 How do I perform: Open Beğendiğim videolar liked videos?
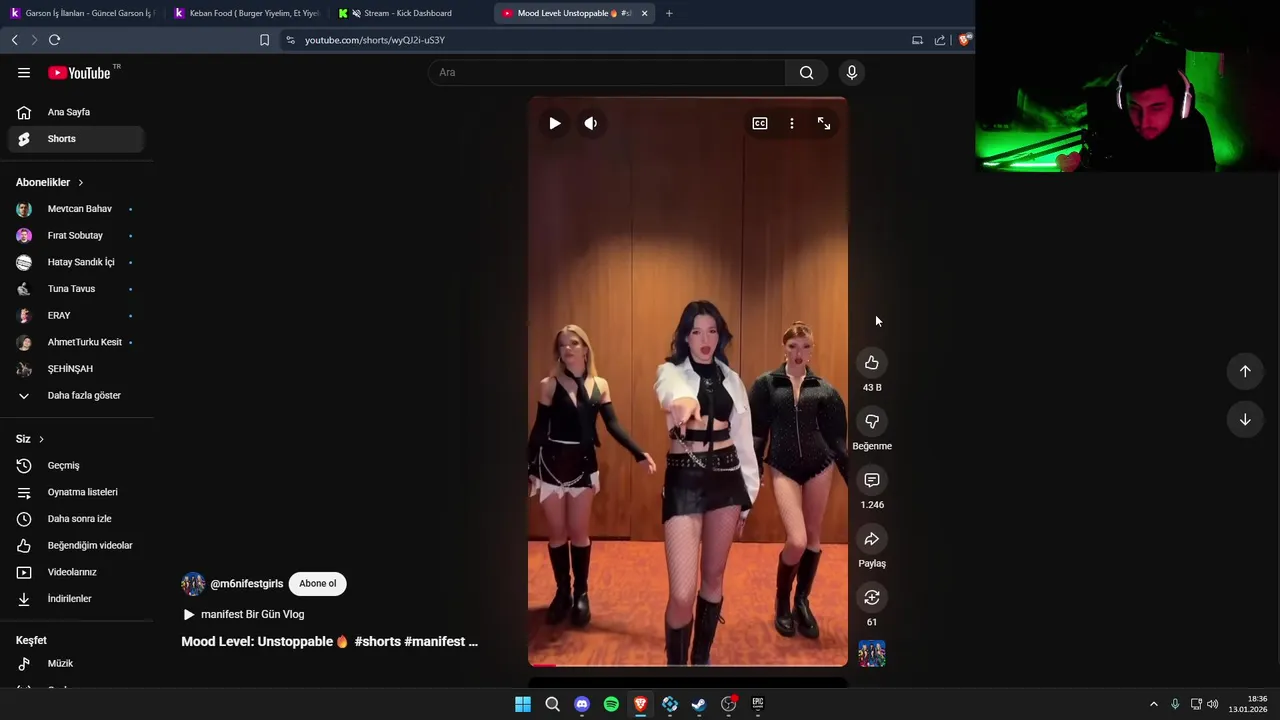[x=76, y=545]
